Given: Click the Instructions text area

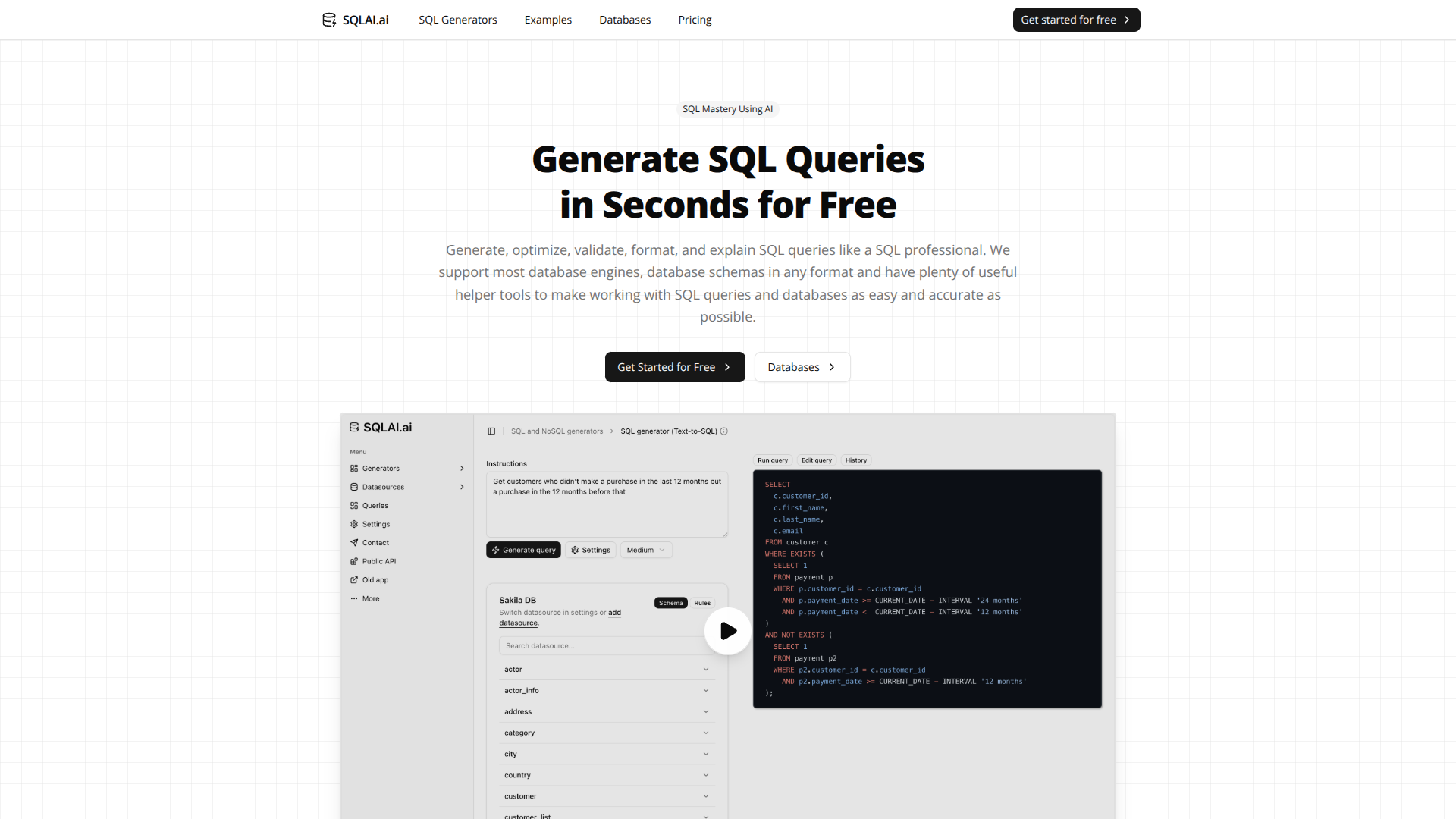Looking at the screenshot, I should (607, 505).
